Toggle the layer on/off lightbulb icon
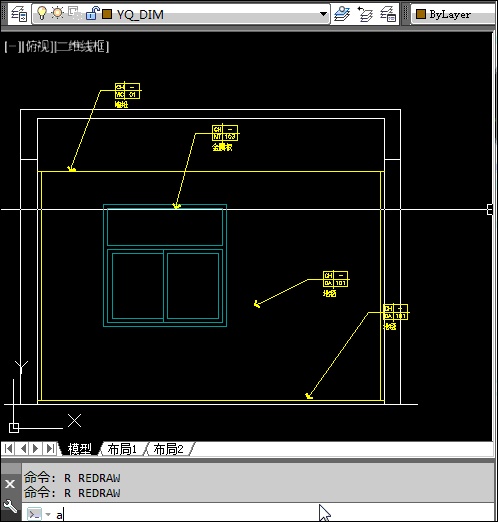Viewport: 498px width, 522px height. (42, 13)
